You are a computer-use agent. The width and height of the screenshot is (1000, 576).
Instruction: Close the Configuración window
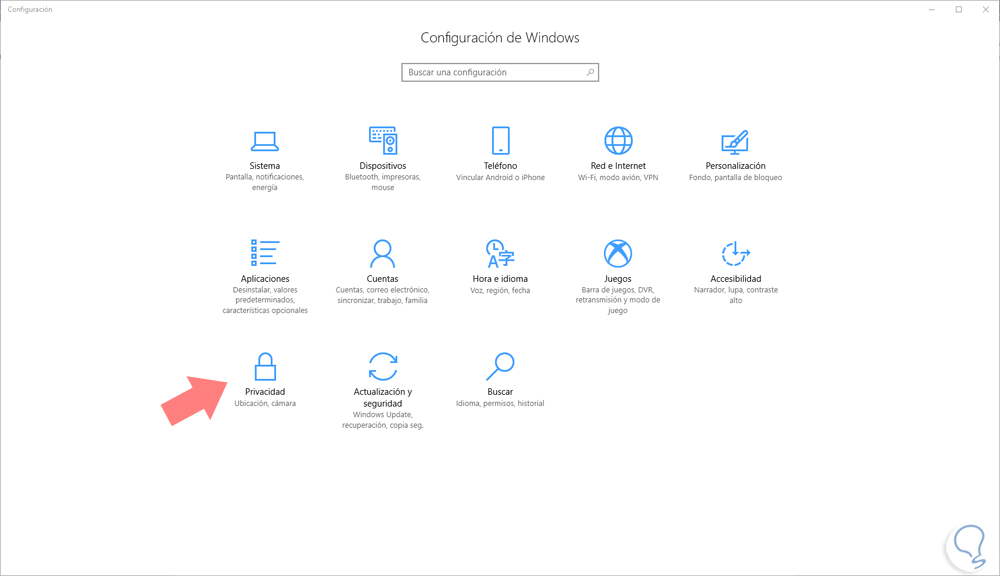coord(985,10)
